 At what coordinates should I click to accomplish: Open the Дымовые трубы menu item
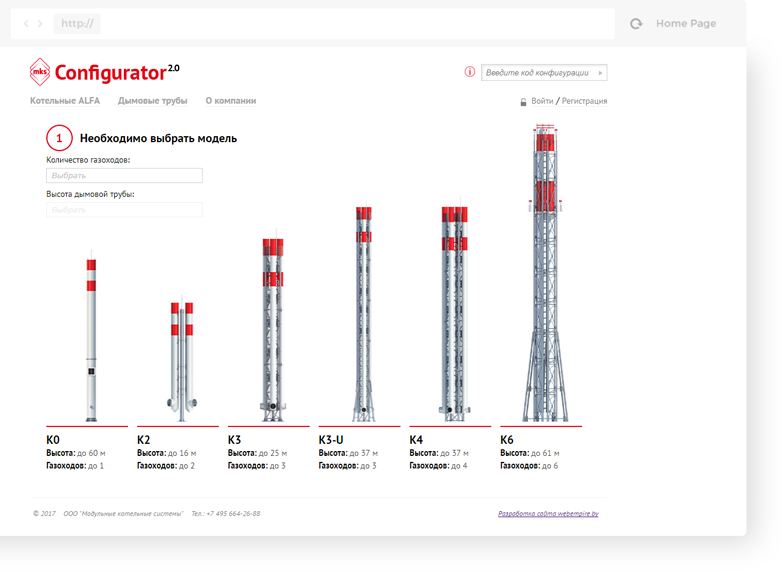tap(152, 100)
